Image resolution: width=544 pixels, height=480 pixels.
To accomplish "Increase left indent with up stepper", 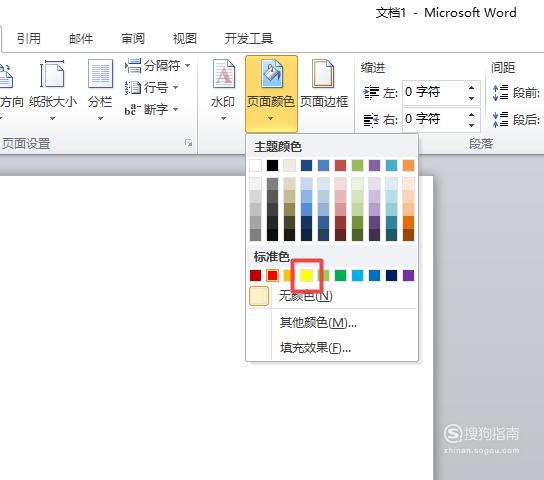I will pos(471,87).
